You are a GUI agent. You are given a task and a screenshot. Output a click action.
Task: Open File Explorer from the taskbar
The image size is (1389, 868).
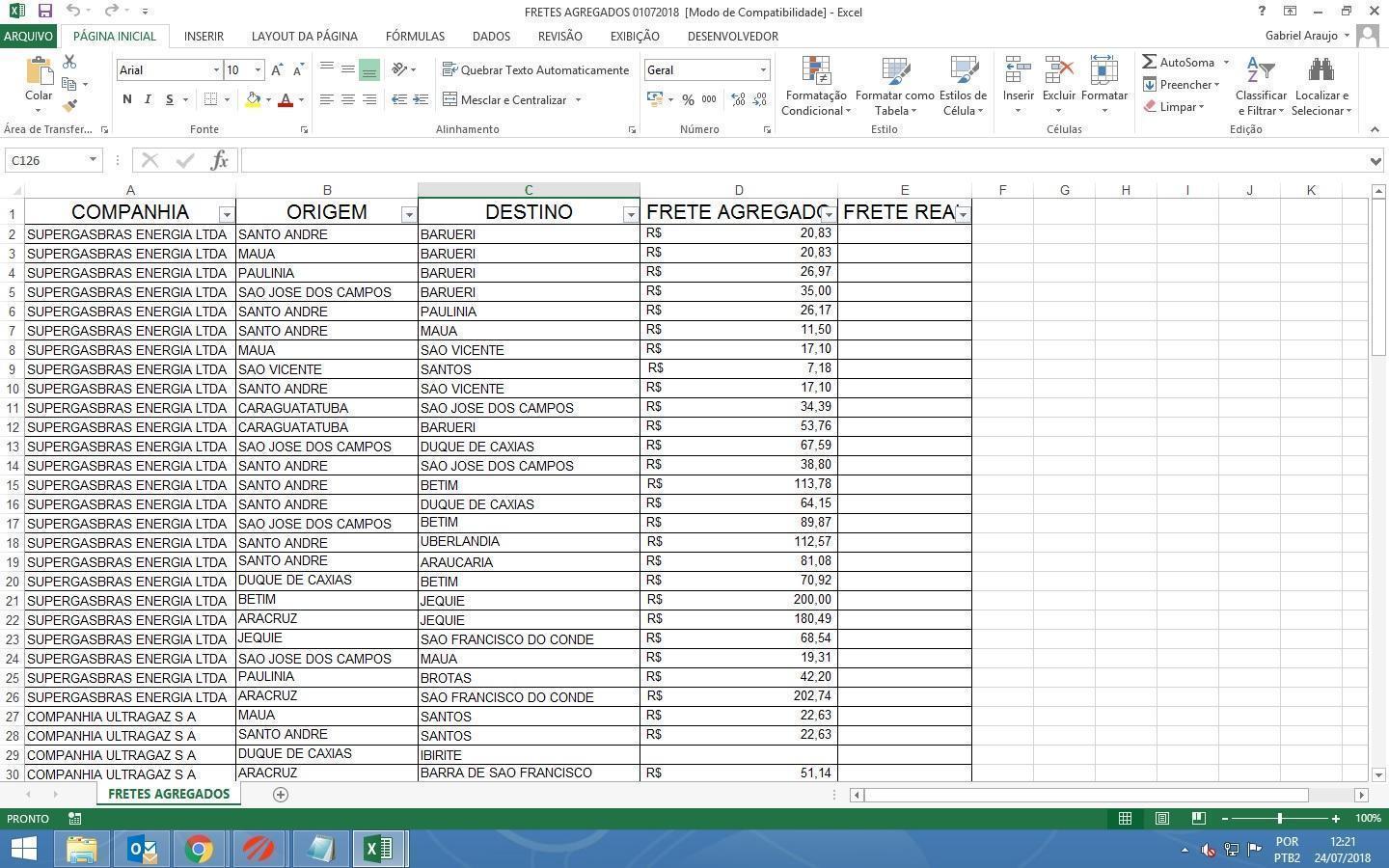pyautogui.click(x=83, y=849)
